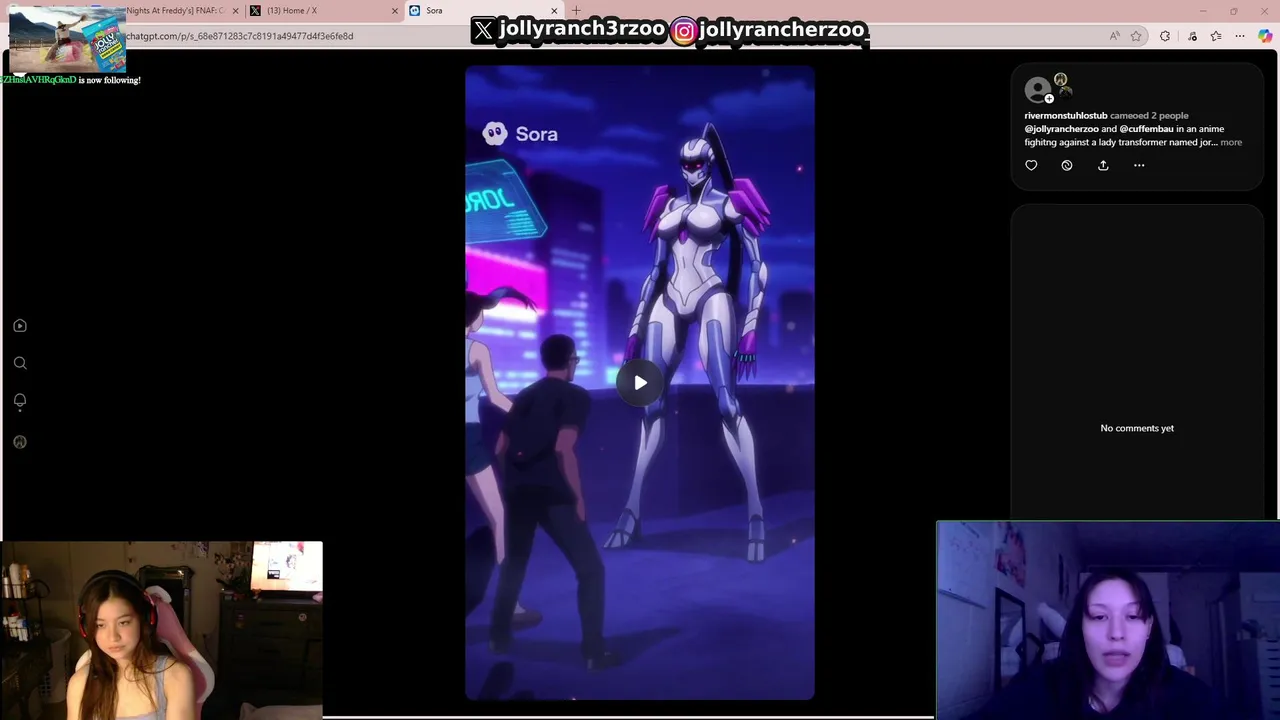
Task: Expand the post caption with "more"
Action: click(x=1231, y=142)
